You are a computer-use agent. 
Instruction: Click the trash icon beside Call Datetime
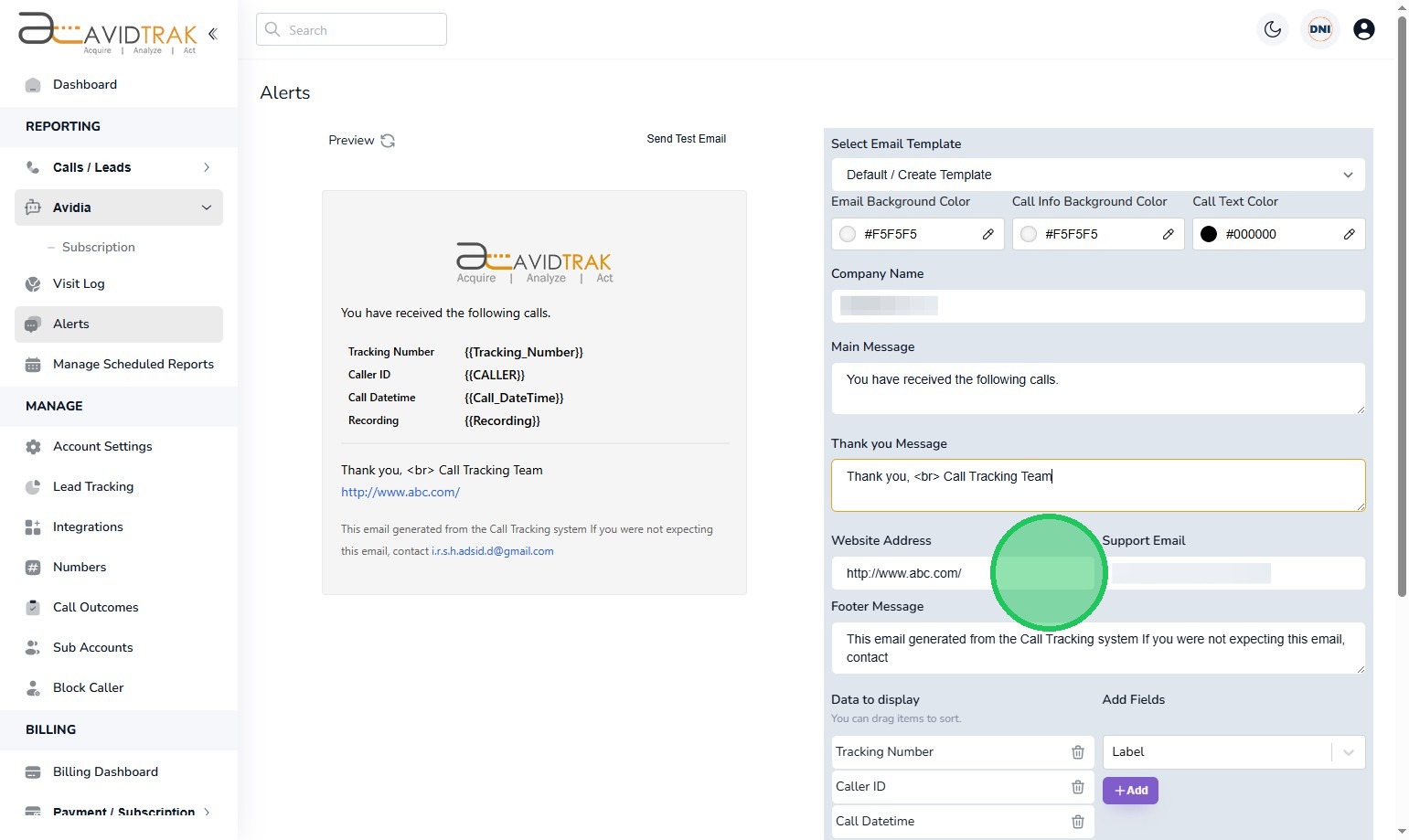[1077, 822]
